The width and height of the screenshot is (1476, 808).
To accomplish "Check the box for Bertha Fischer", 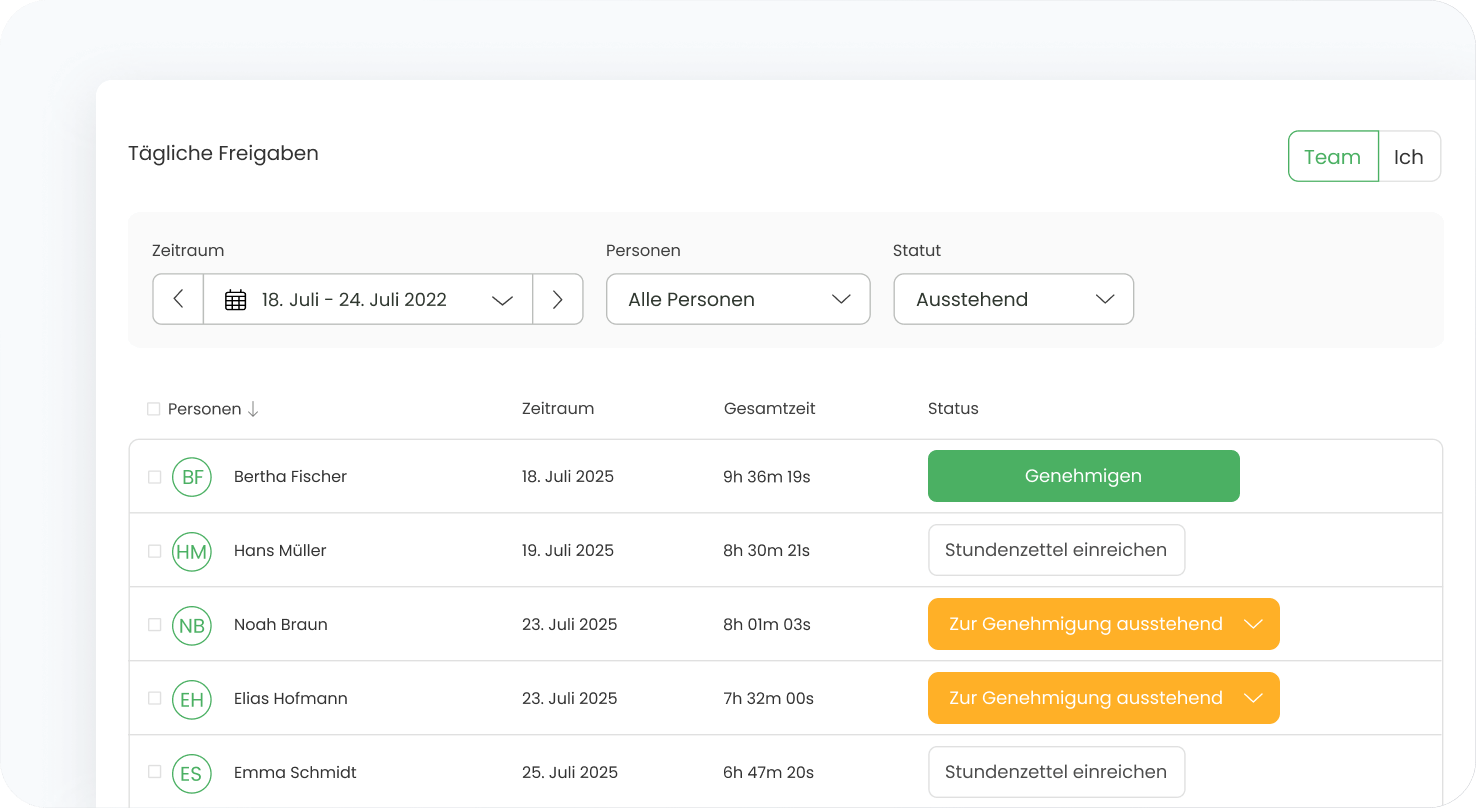I will pos(154,477).
